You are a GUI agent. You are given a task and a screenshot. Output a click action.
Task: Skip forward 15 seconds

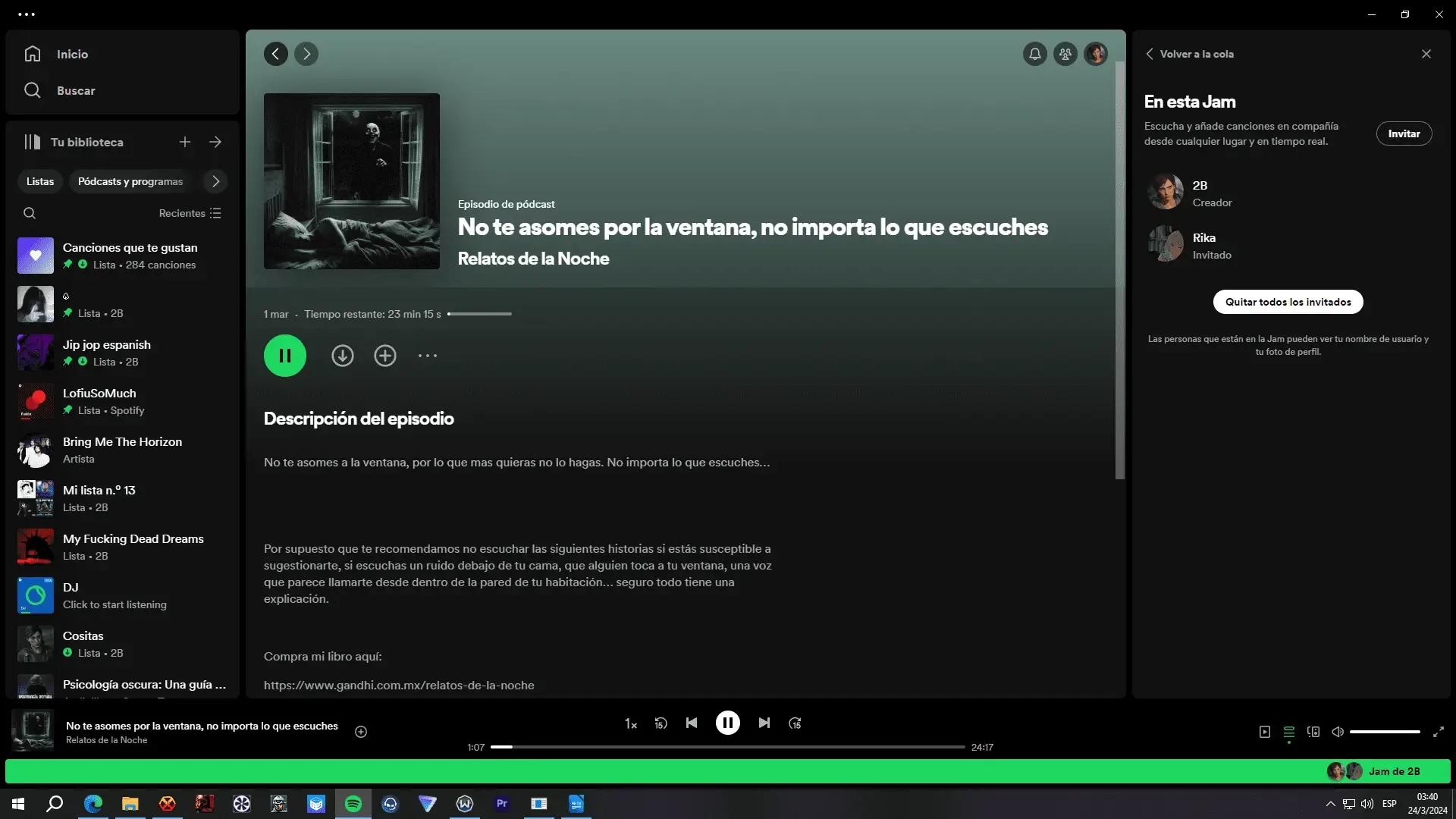point(795,723)
